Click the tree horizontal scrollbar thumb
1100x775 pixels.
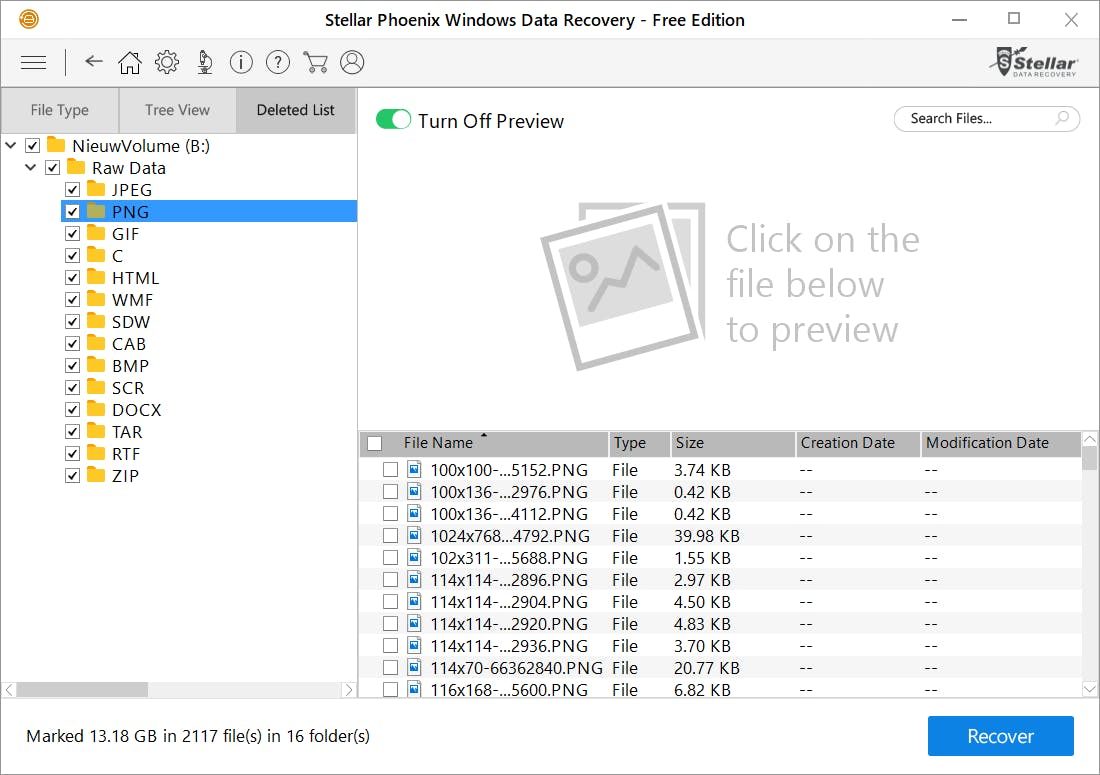[82, 689]
